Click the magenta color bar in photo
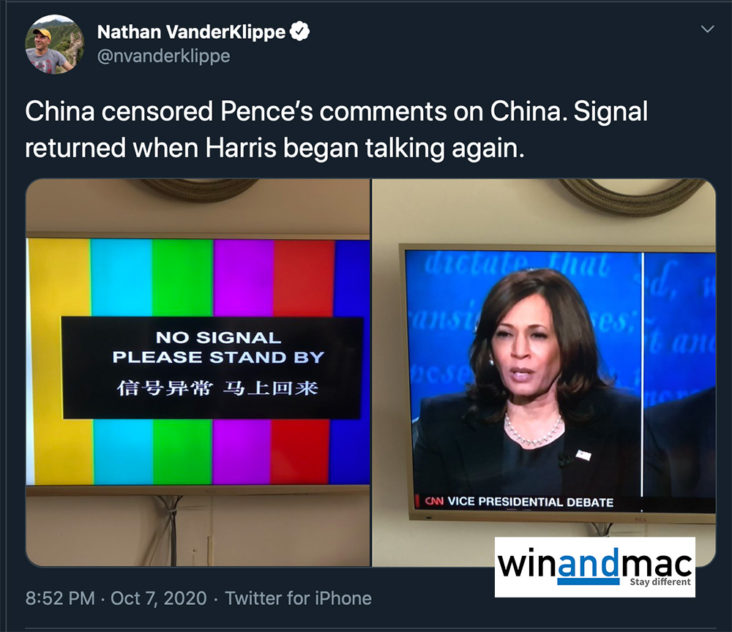Viewport: 732px width, 632px height. (x=242, y=279)
